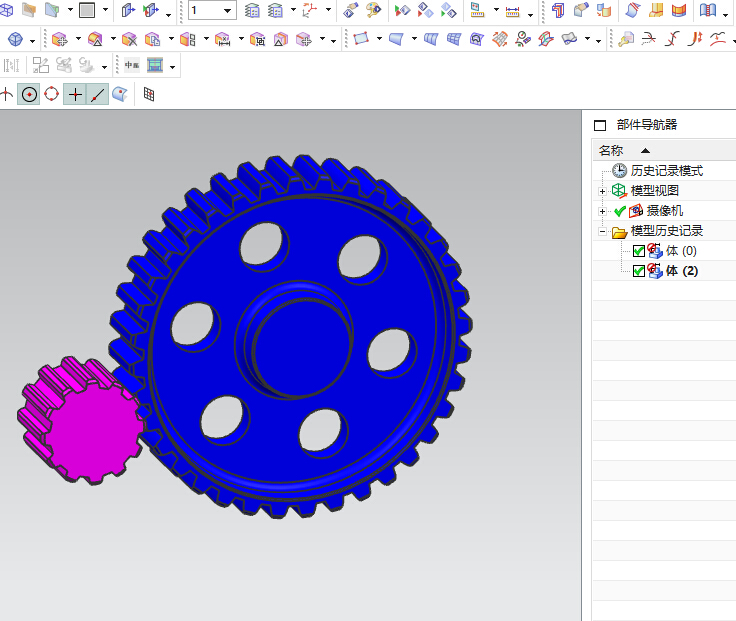Open the layer number dropdown showing 1
Screen dimensions: 736x621
click(x=228, y=12)
